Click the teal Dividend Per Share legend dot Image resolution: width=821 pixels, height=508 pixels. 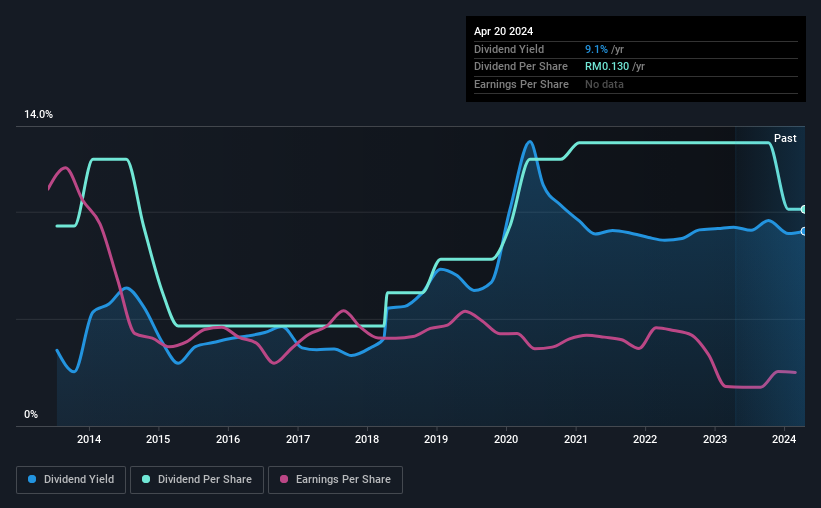click(x=146, y=479)
